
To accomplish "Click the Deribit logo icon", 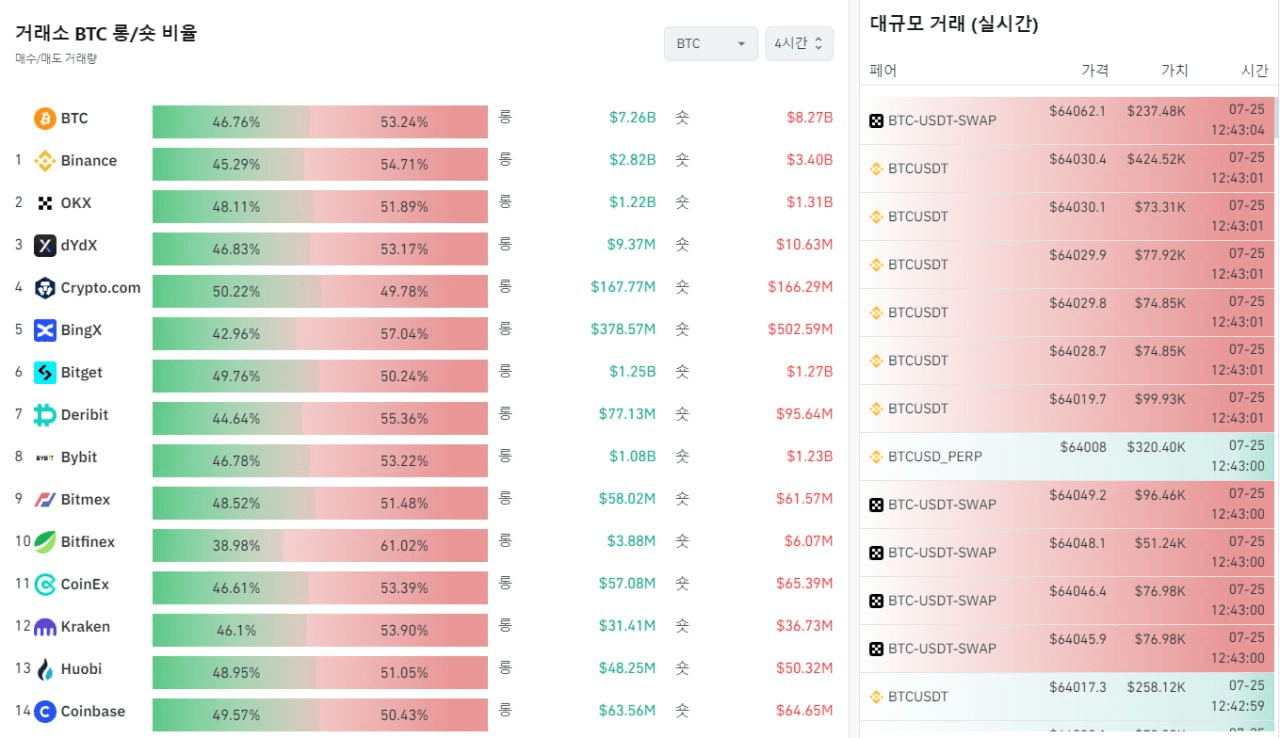I will click(x=45, y=415).
